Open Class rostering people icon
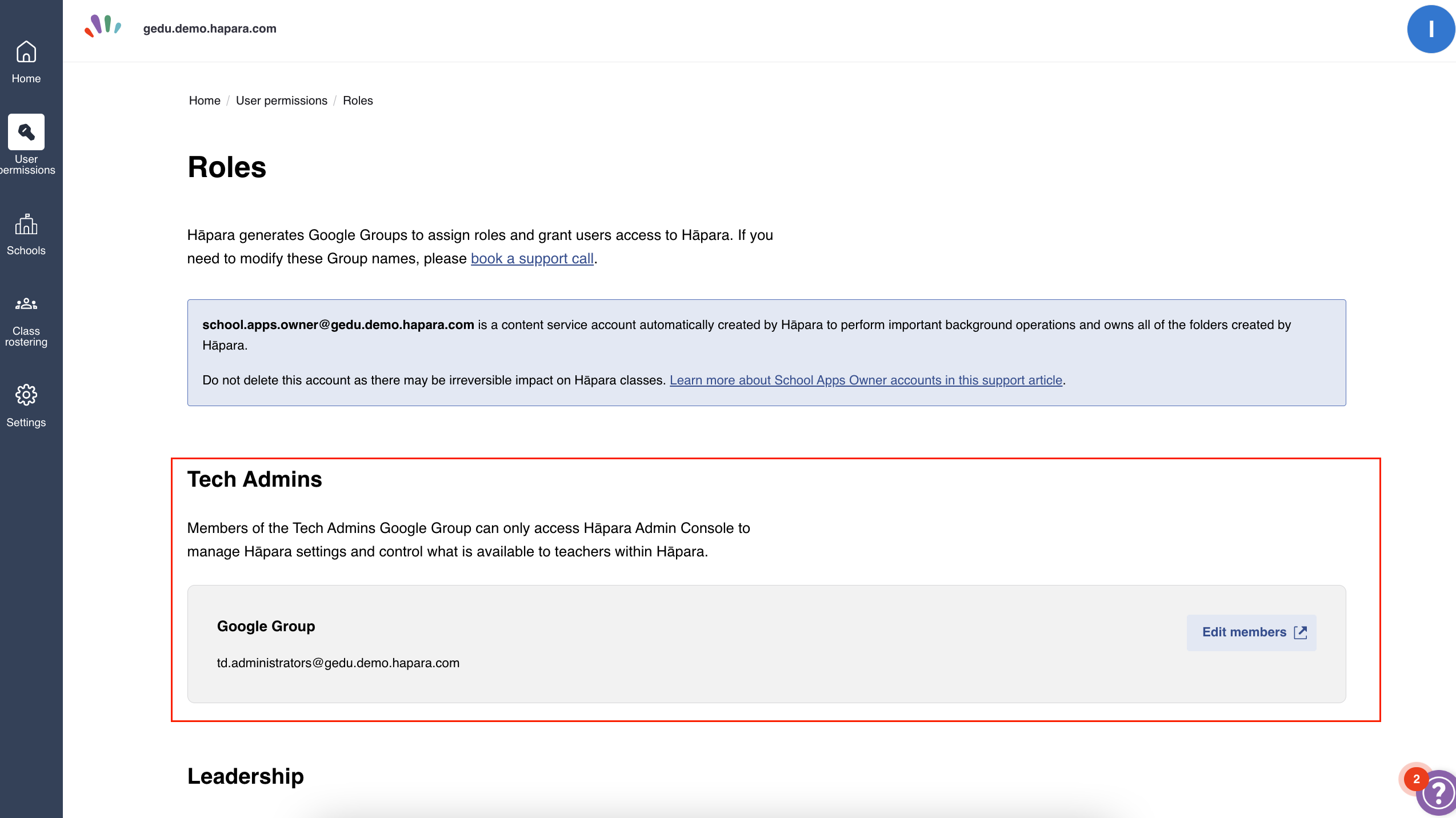Image resolution: width=1456 pixels, height=818 pixels. [26, 304]
